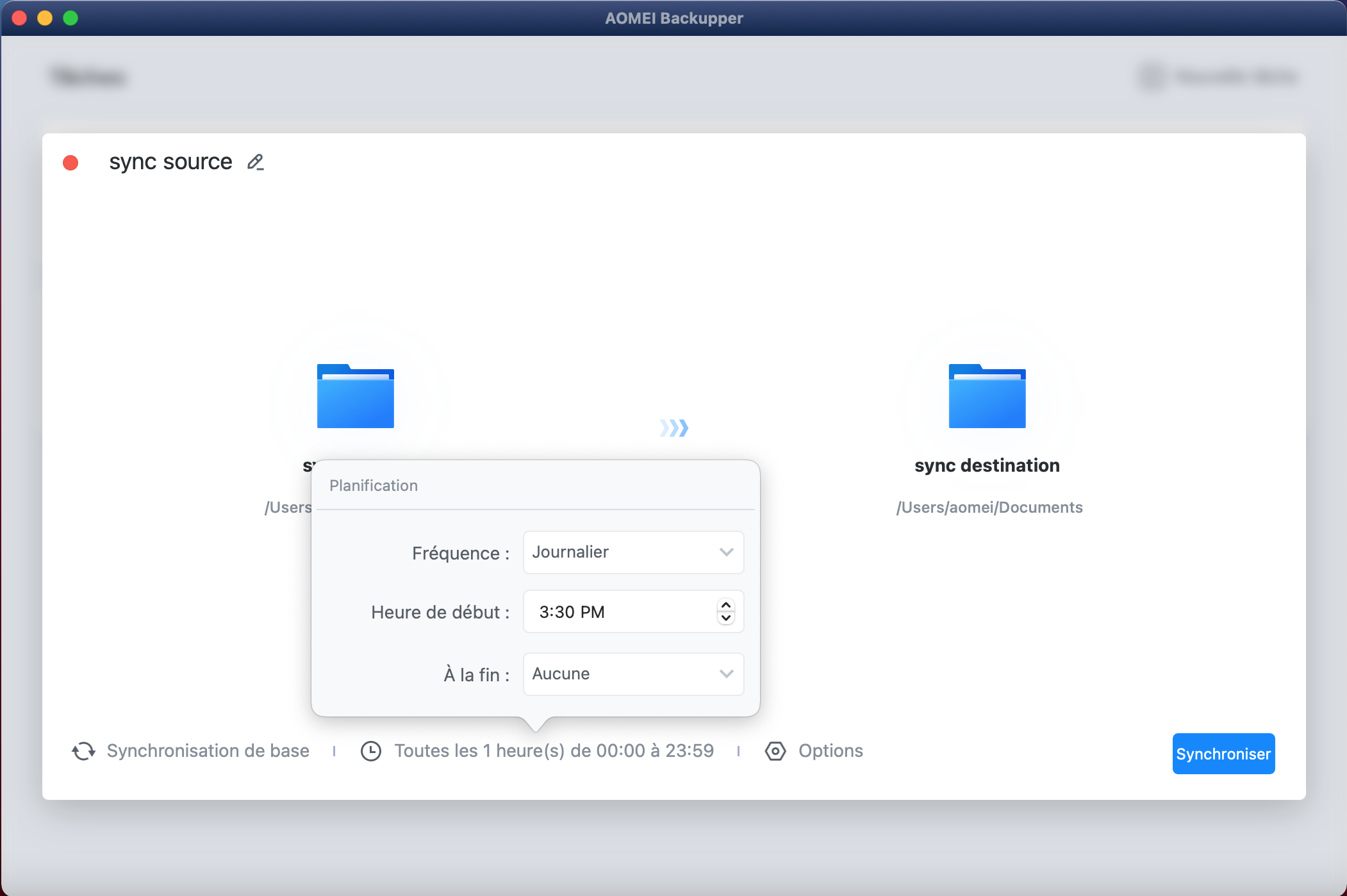The width and height of the screenshot is (1347, 896).
Task: Click the source folder icon
Action: coord(355,397)
